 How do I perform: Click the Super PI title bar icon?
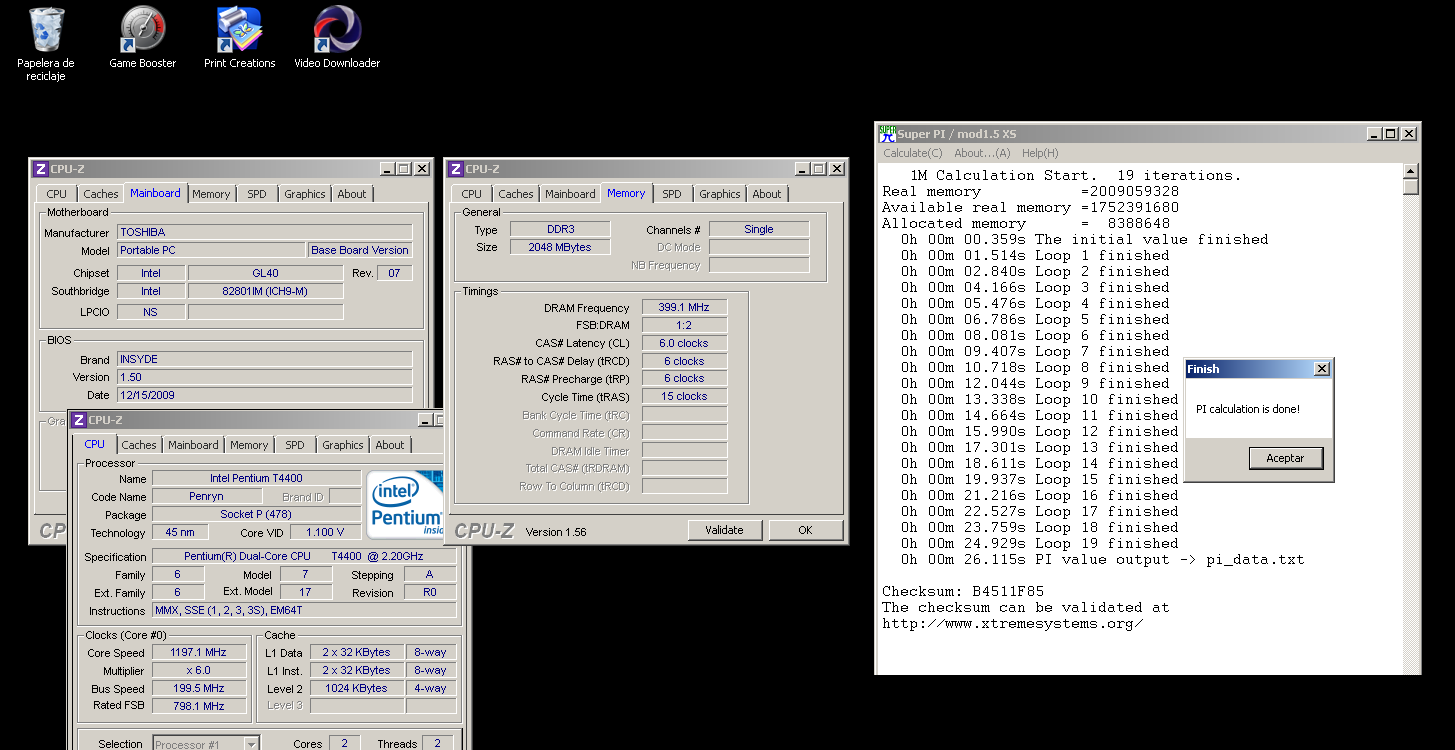tap(887, 134)
